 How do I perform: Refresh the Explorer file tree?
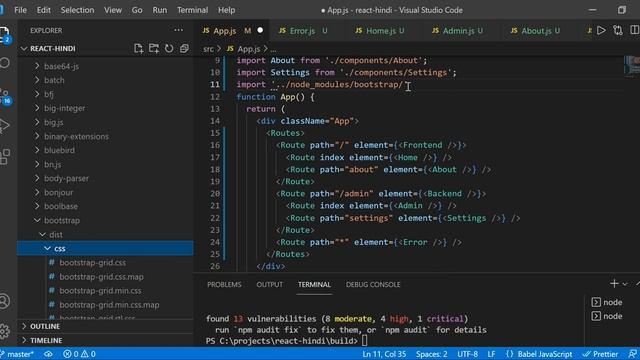[169, 49]
